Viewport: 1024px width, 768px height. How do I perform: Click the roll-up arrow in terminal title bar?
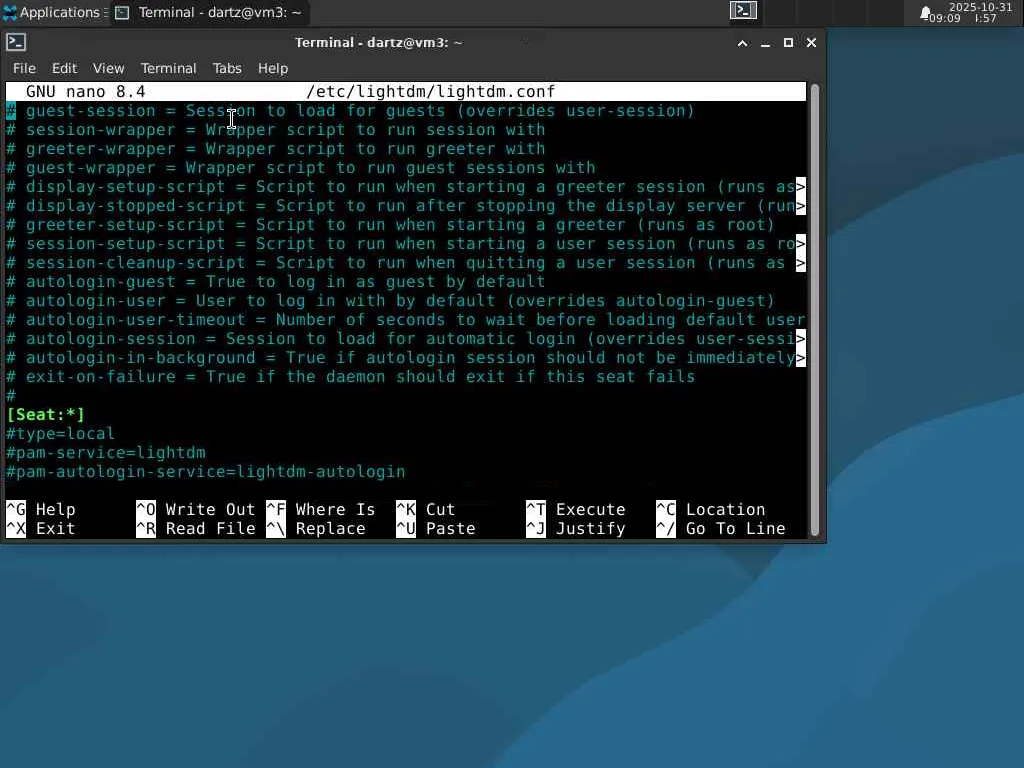[x=743, y=43]
